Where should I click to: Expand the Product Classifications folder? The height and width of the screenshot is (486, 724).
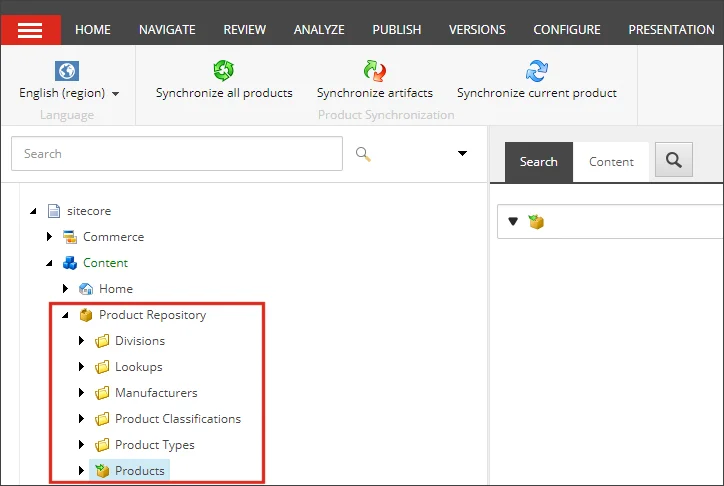(x=82, y=419)
